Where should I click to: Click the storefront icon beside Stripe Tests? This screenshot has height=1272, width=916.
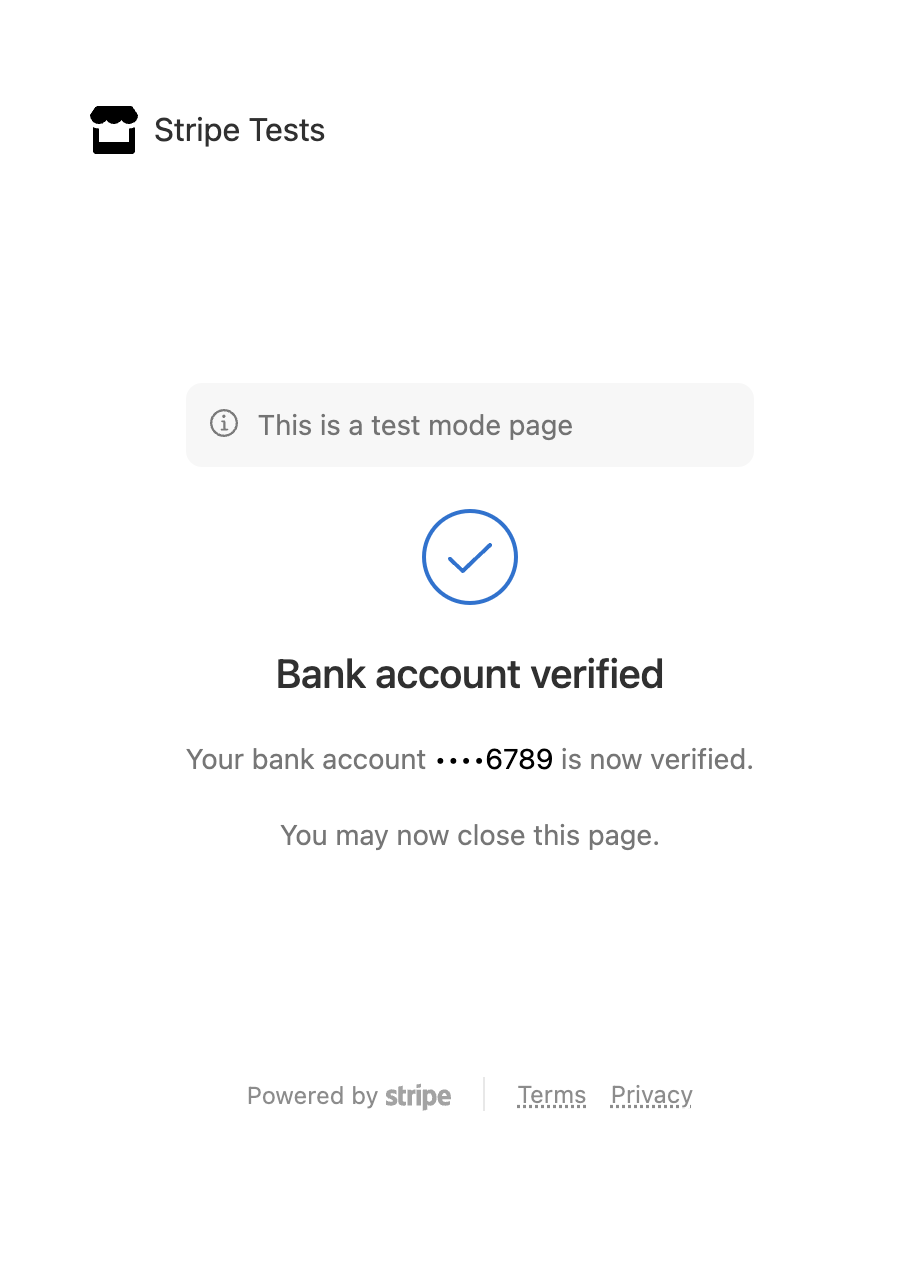tap(114, 130)
